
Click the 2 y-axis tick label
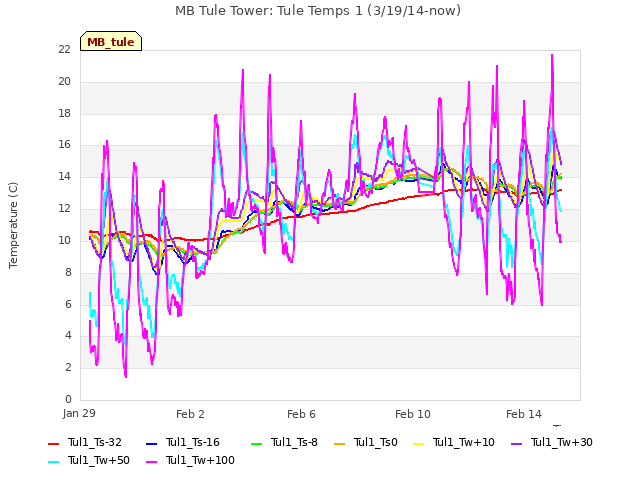point(68,367)
